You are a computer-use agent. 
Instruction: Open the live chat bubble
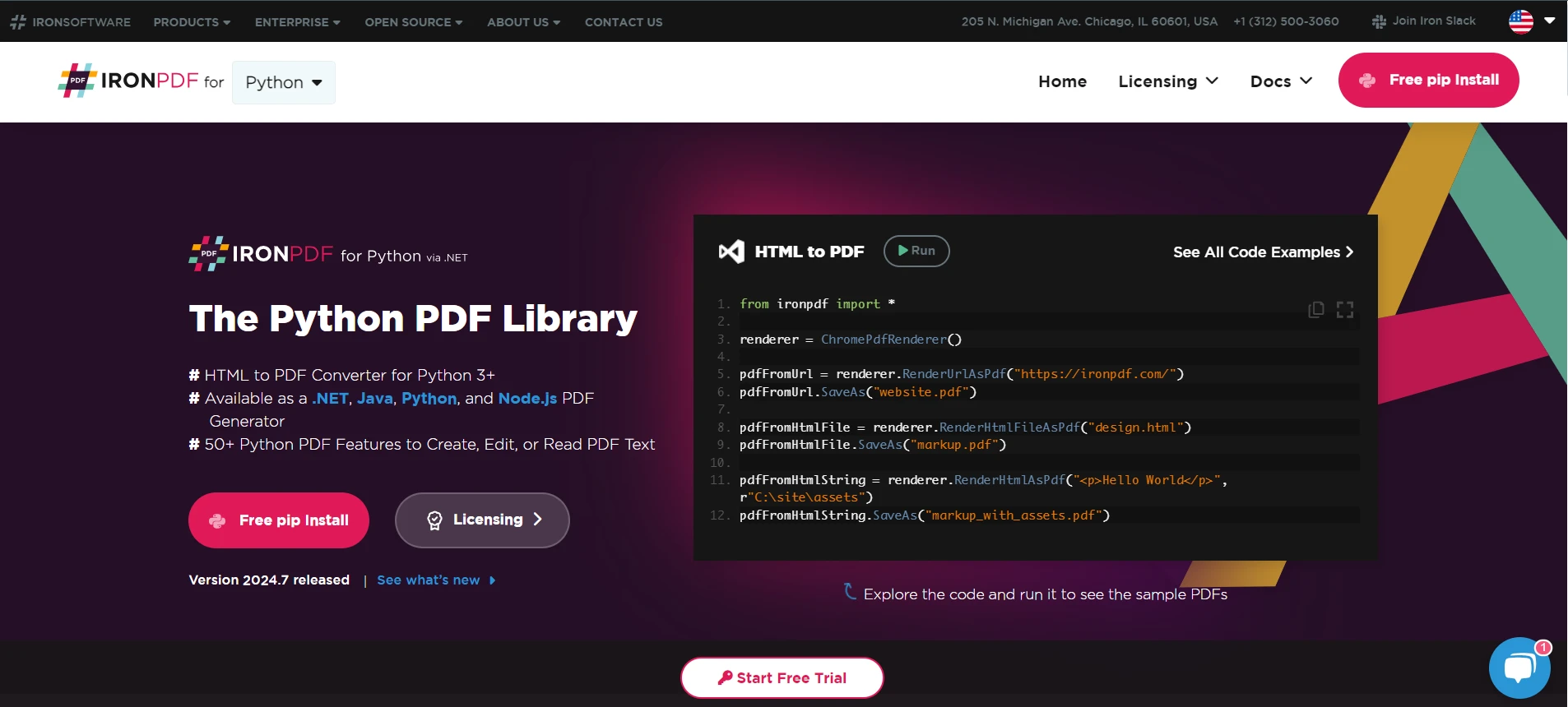1519,668
